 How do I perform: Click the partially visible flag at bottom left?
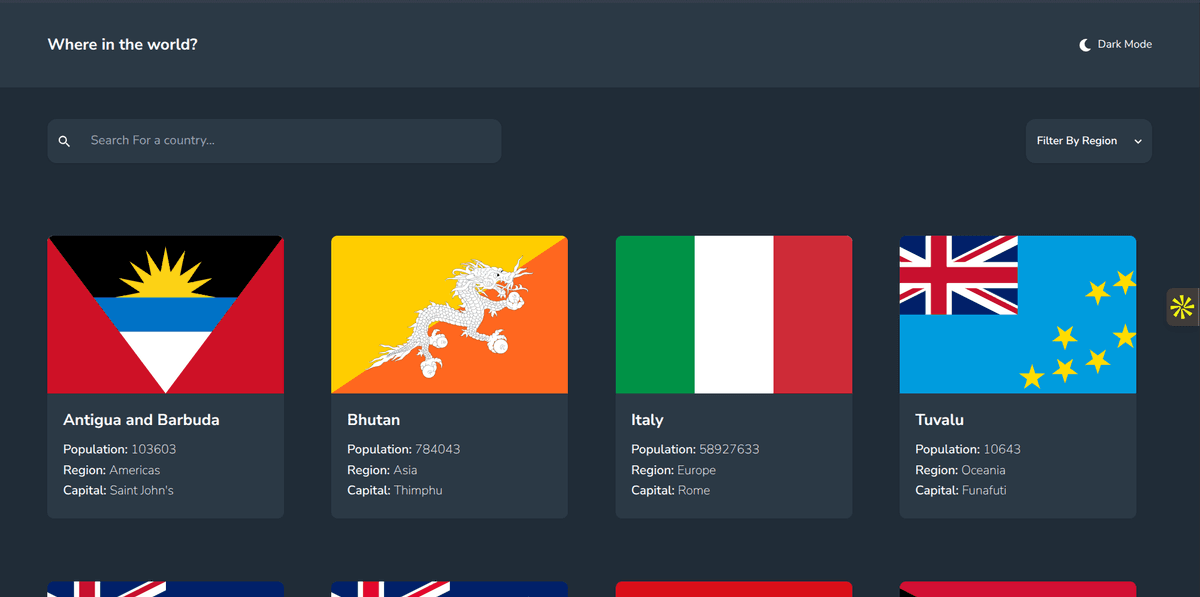coord(165,589)
